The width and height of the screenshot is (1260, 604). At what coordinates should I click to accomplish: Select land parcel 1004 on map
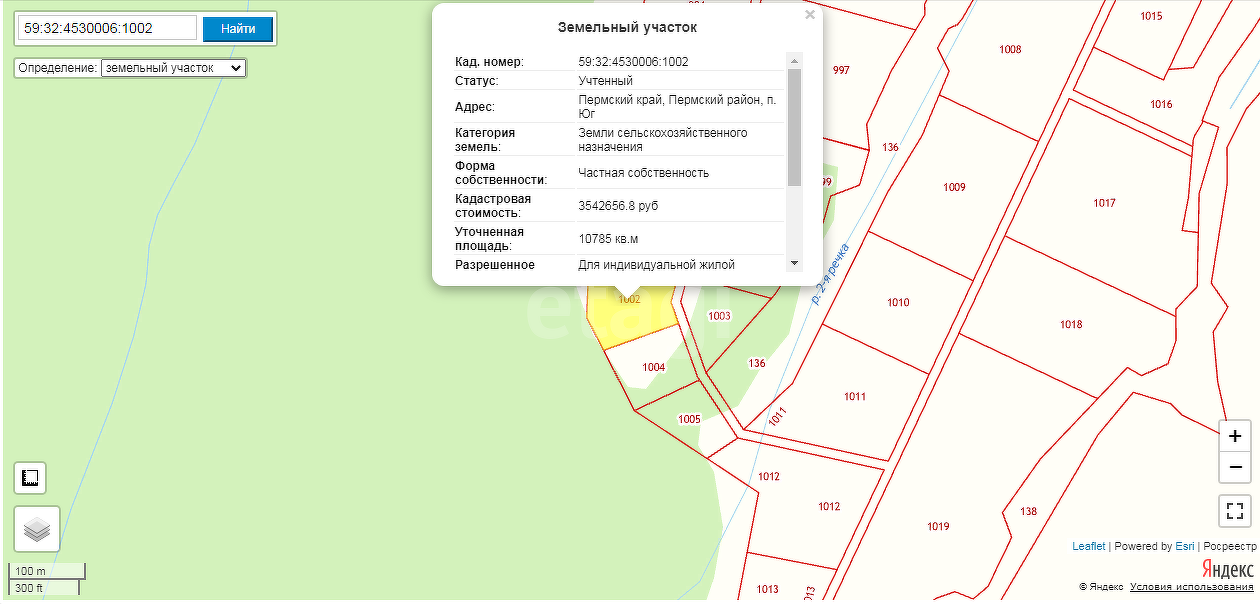(653, 368)
